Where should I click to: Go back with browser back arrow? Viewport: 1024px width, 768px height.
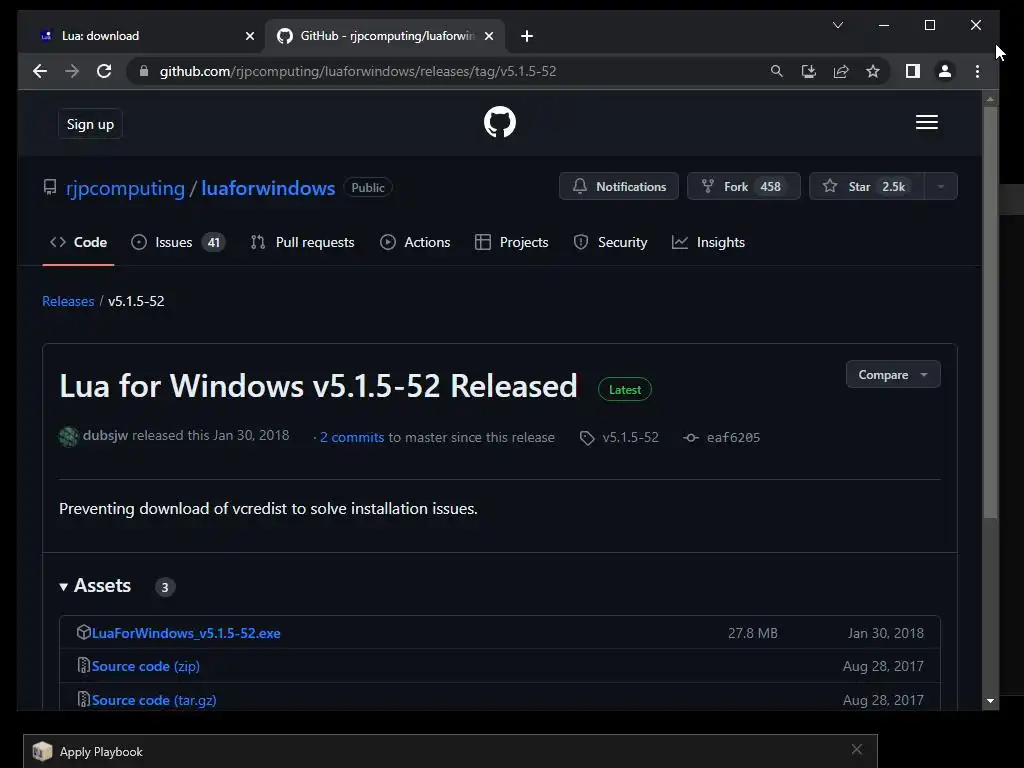[40, 71]
